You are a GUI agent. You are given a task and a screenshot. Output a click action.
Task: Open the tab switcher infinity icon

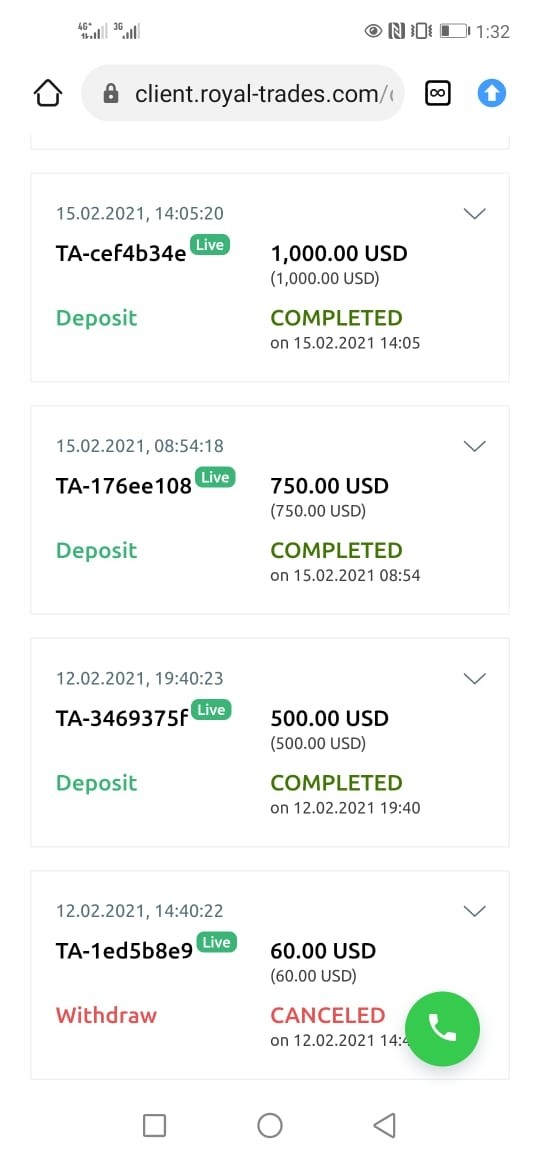coord(438,93)
